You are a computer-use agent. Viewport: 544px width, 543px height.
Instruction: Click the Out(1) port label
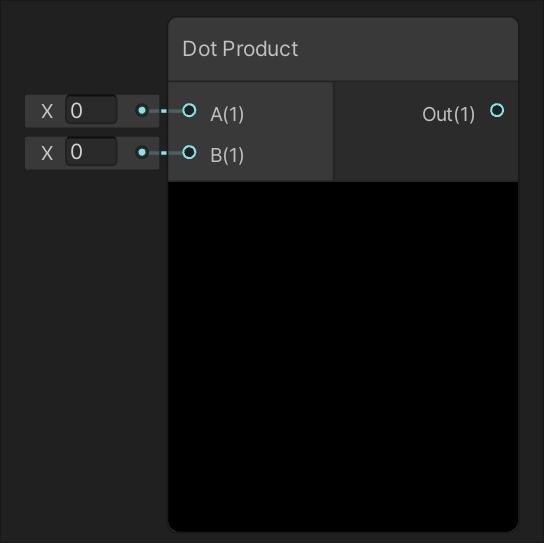[x=448, y=114]
